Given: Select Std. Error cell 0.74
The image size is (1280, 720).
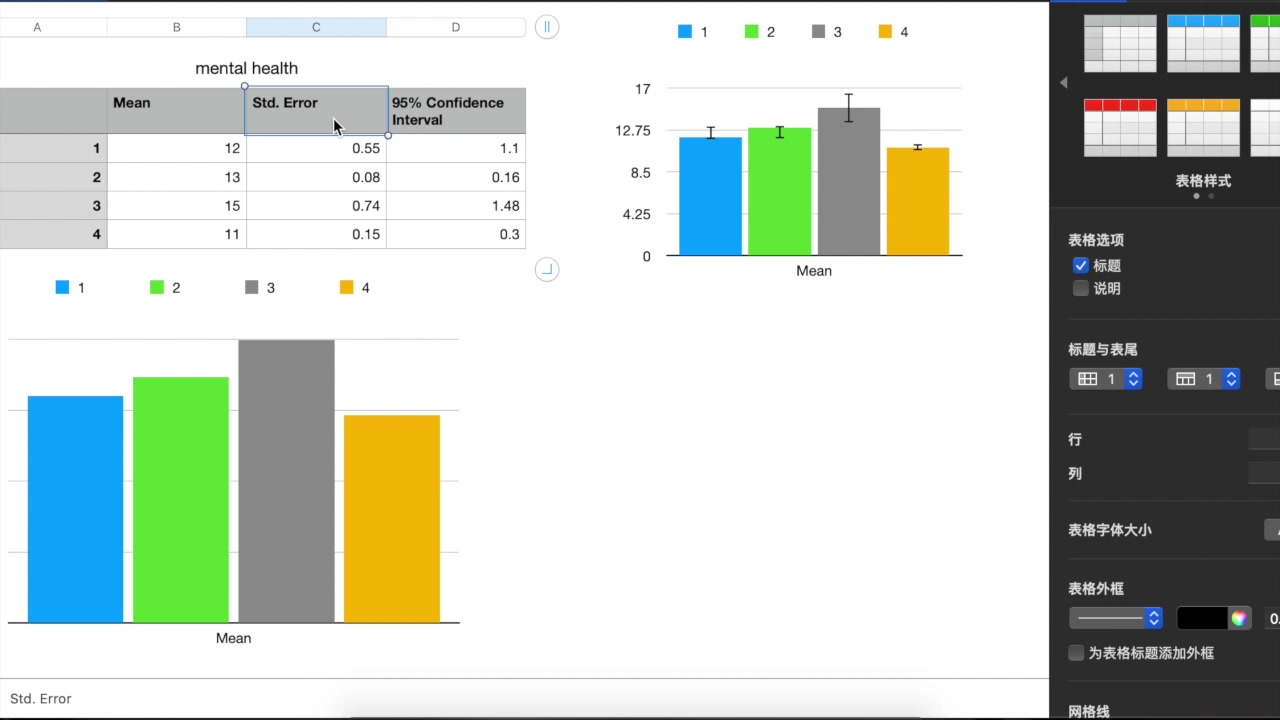Looking at the screenshot, I should [316, 206].
